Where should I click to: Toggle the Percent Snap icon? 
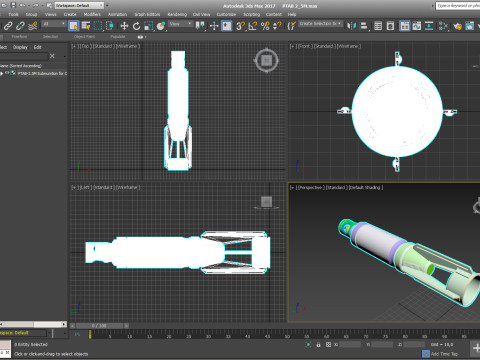coord(265,26)
